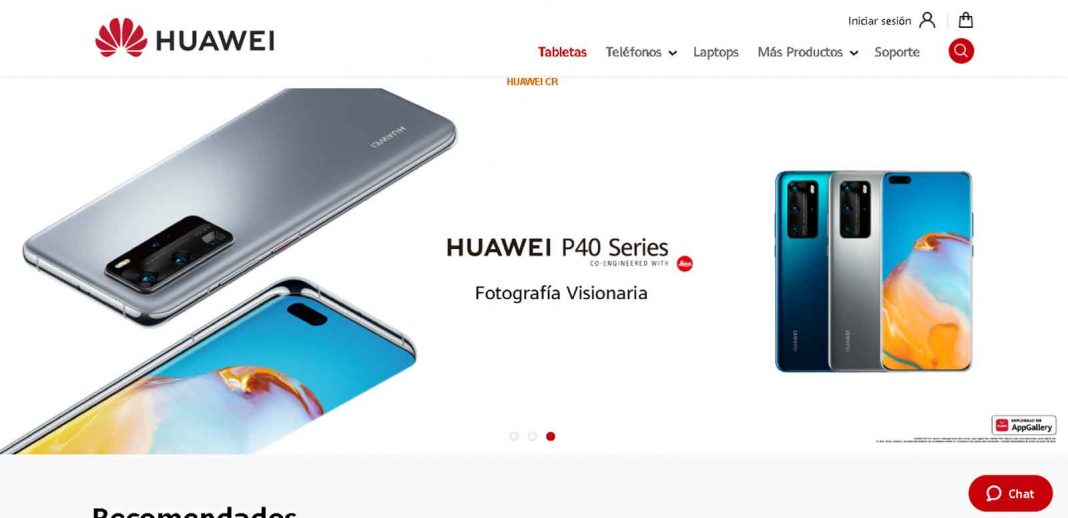Screen dimensions: 1068x518
Task: Select the first carousel slide dot
Action: [514, 436]
